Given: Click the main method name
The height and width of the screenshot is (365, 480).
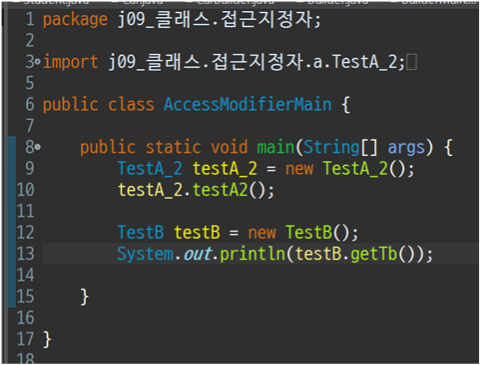Looking at the screenshot, I should pyautogui.click(x=276, y=147).
